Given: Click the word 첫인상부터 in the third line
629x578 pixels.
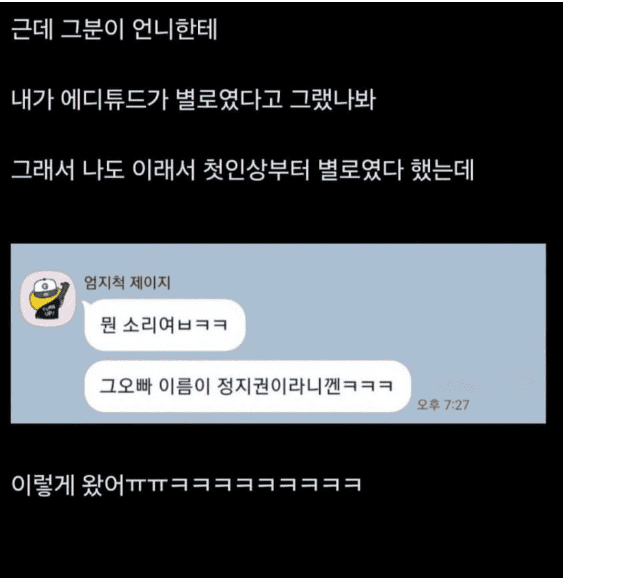Looking at the screenshot, I should 256,169.
